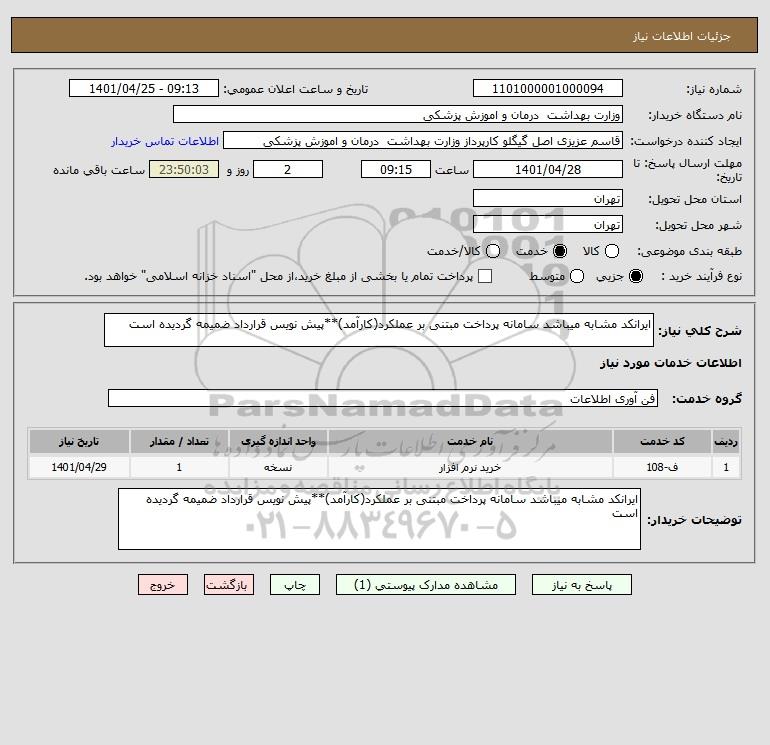770x745 pixels.
Task: Click the delivery province field تهران
Action: 548,198
